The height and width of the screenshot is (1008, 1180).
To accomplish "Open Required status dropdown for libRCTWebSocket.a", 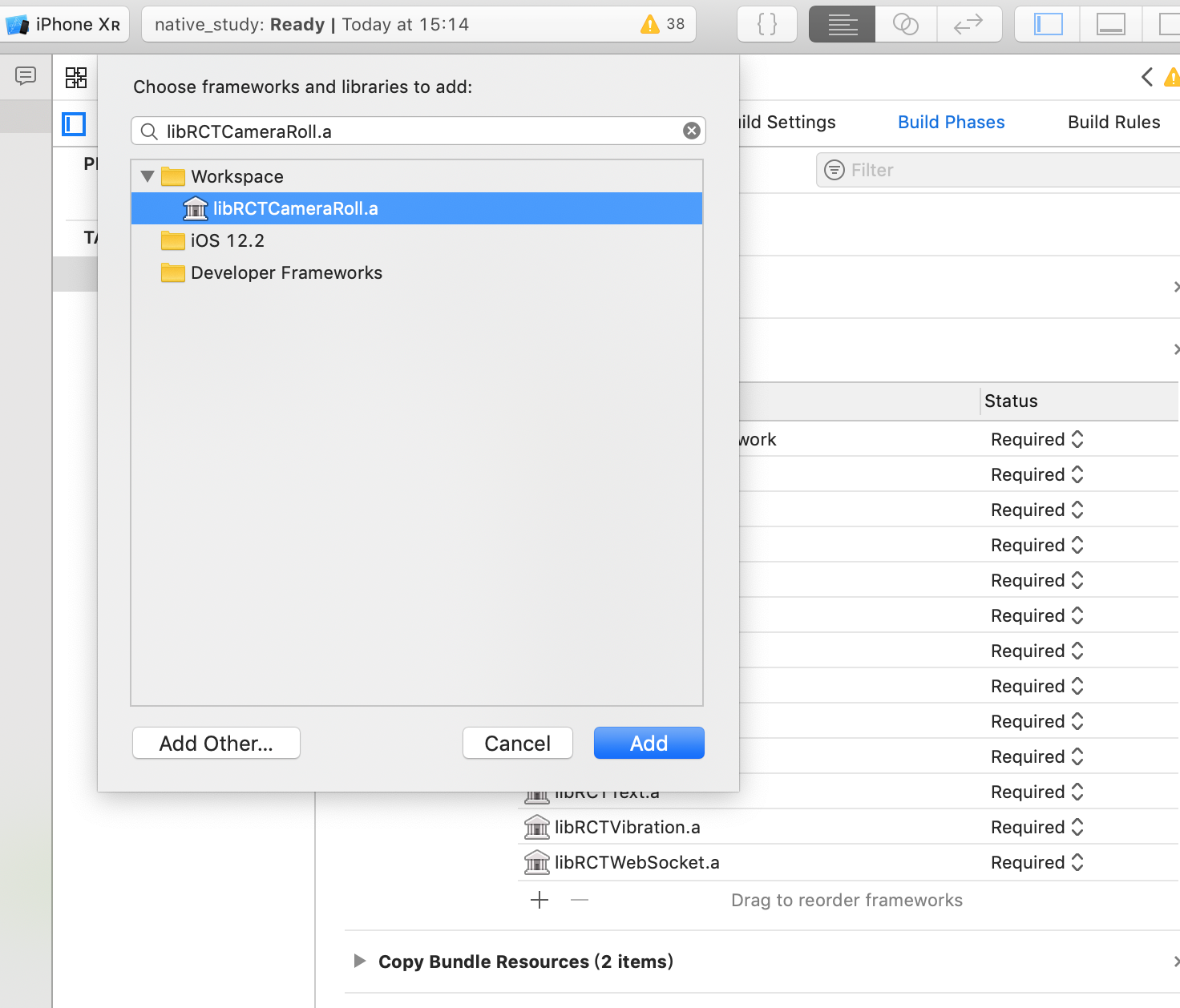I will click(1037, 862).
